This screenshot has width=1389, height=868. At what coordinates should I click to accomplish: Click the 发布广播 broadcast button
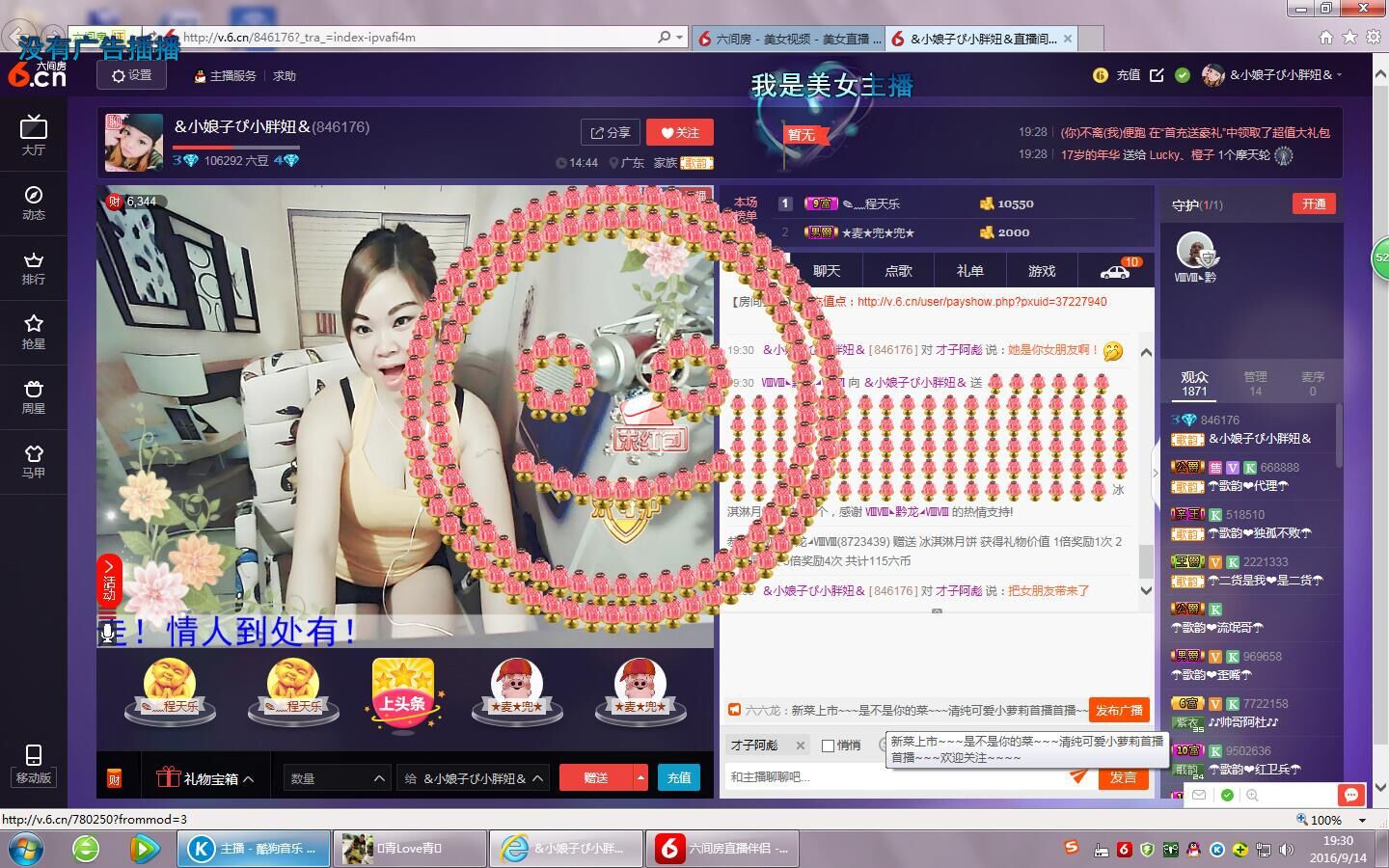(1119, 710)
